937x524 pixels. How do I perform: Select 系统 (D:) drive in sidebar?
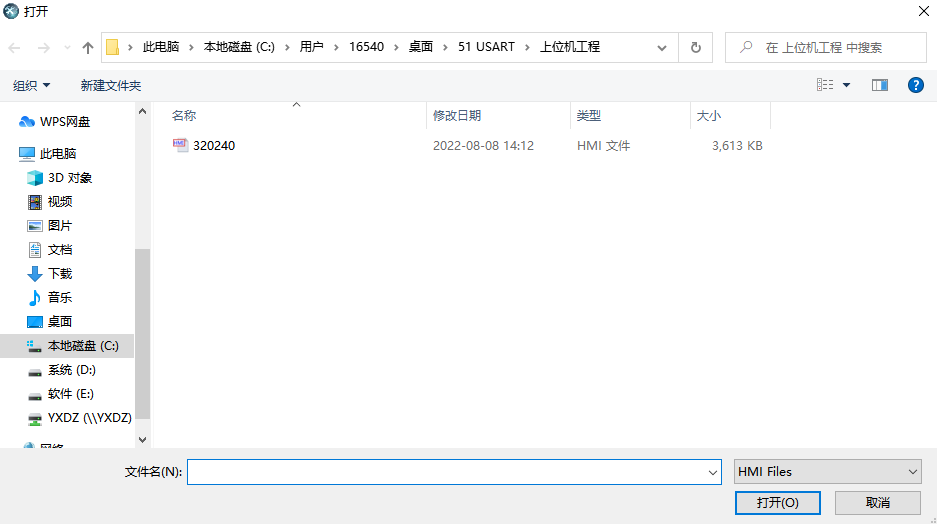pos(71,370)
